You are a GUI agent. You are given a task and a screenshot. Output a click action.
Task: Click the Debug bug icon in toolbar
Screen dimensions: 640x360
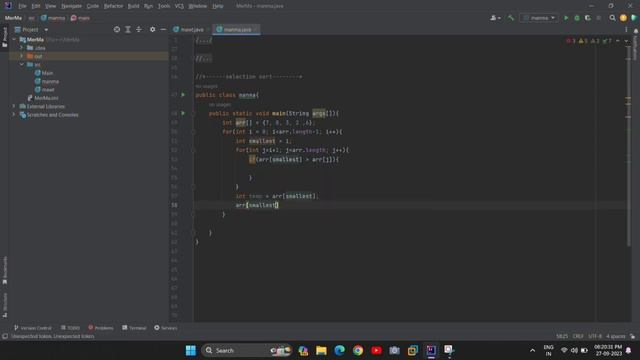tap(577, 18)
